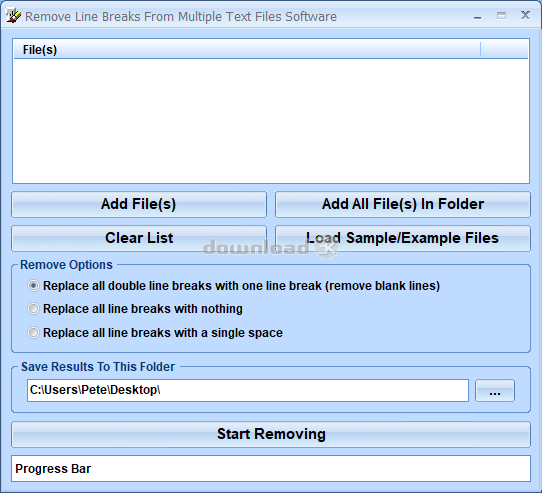The height and width of the screenshot is (493, 542).
Task: Click the Add File(s) button
Action: pos(139,204)
